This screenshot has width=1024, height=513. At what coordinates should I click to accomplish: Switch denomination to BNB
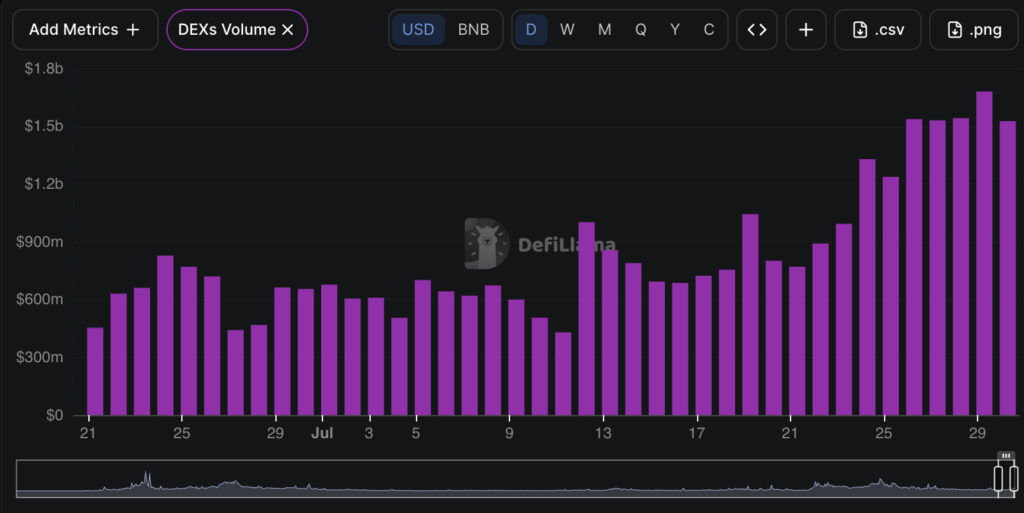tap(473, 29)
